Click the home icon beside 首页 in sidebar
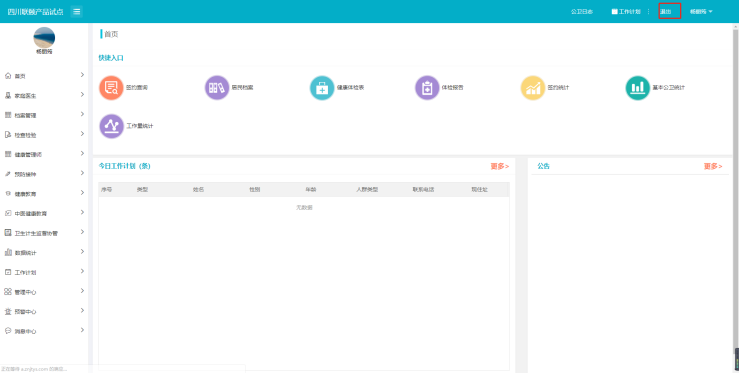 [x=8, y=76]
